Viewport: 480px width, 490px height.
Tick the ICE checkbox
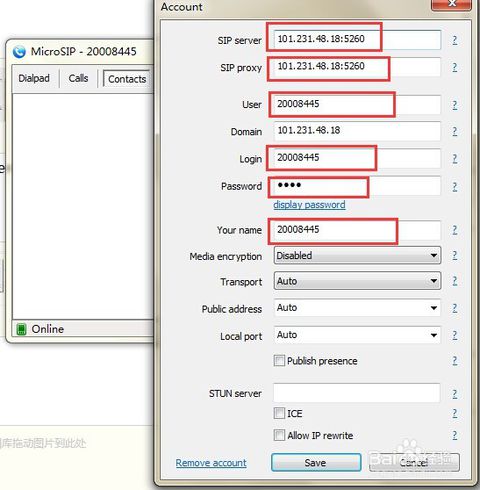(x=279, y=413)
